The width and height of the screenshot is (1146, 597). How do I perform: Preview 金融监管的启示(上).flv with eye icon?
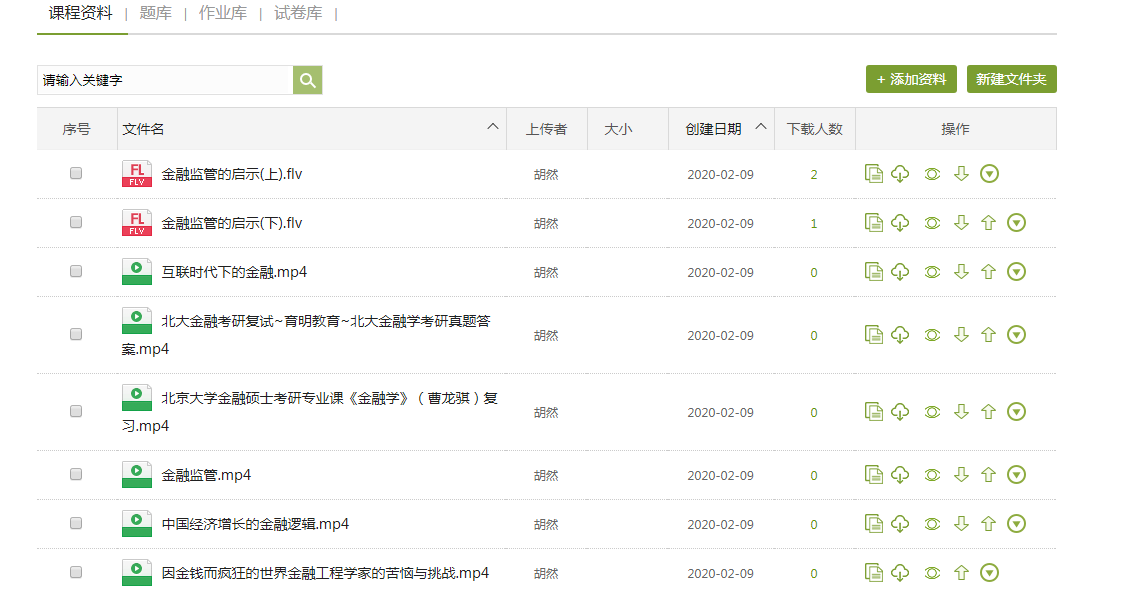tap(932, 174)
